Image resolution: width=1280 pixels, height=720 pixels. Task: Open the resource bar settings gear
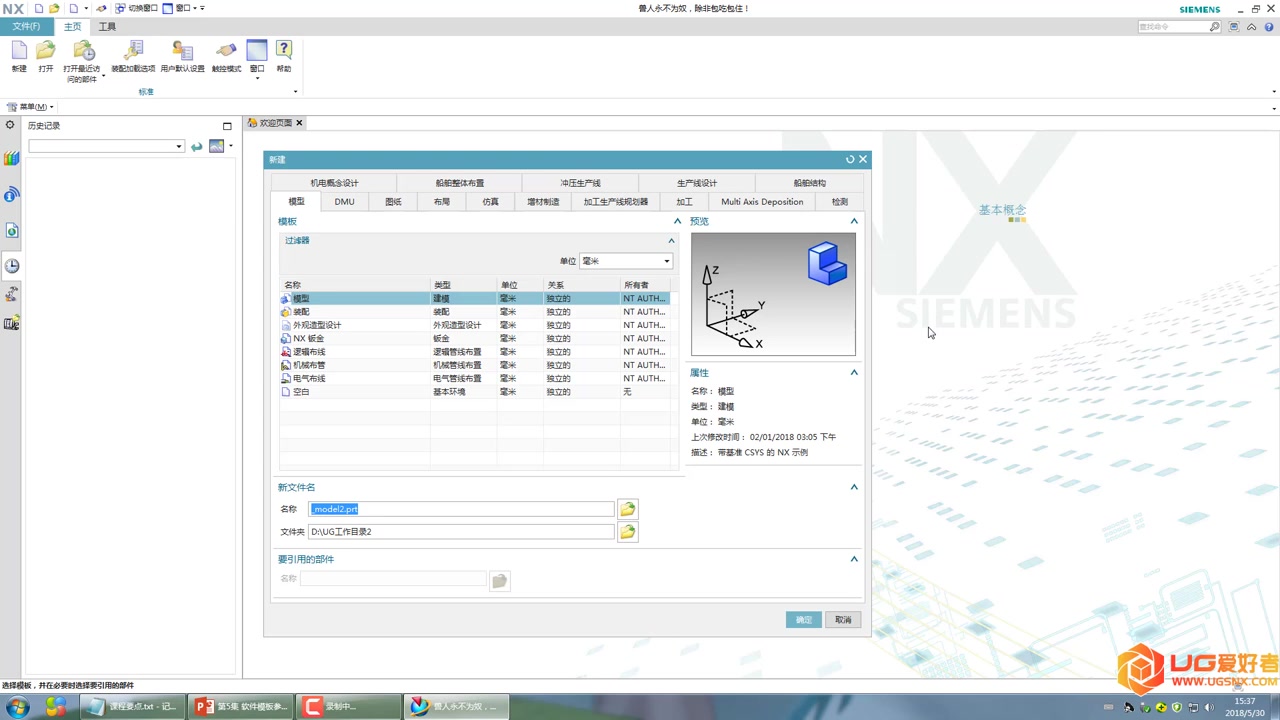10,125
